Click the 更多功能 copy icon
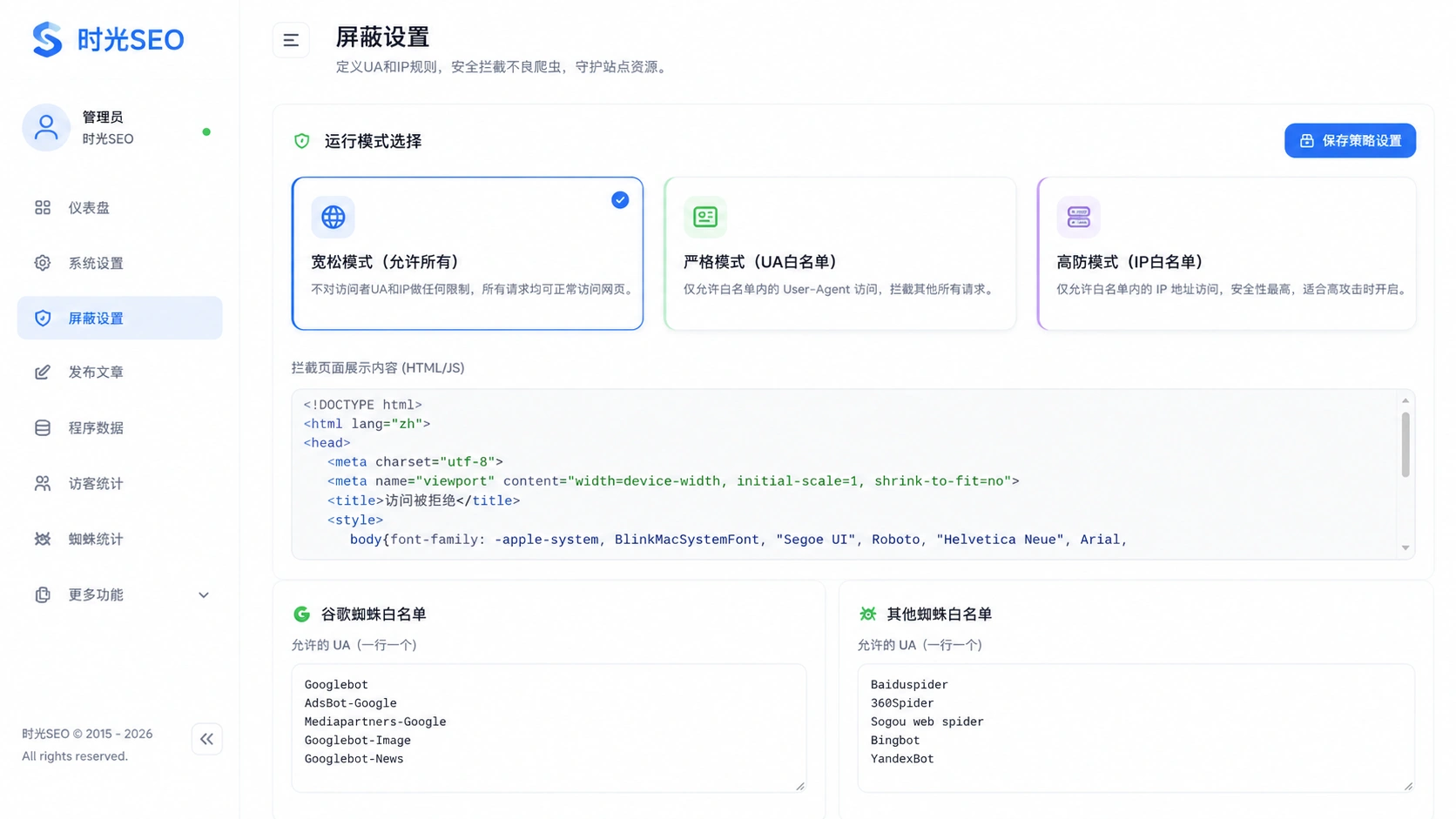 click(x=43, y=594)
